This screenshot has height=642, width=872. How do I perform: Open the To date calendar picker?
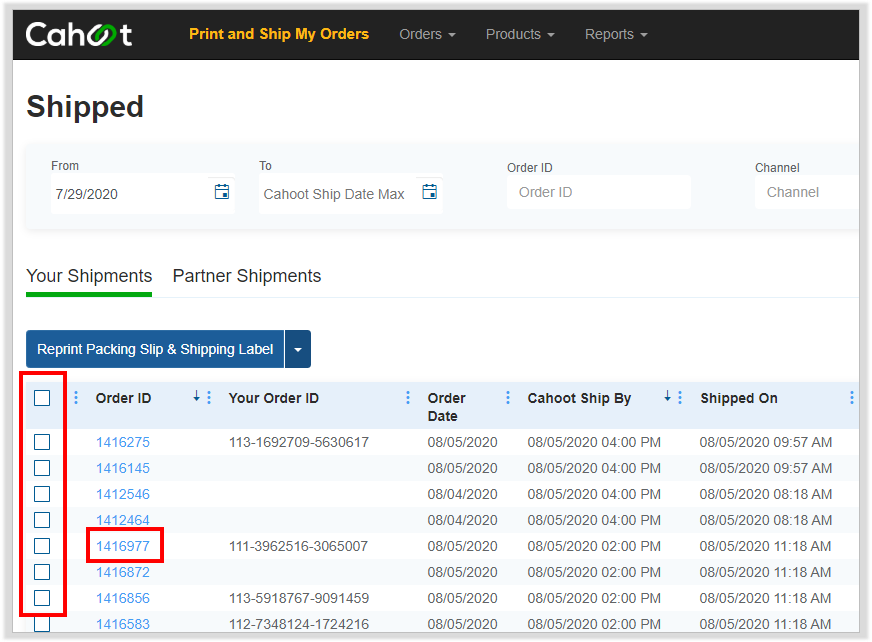(x=429, y=192)
